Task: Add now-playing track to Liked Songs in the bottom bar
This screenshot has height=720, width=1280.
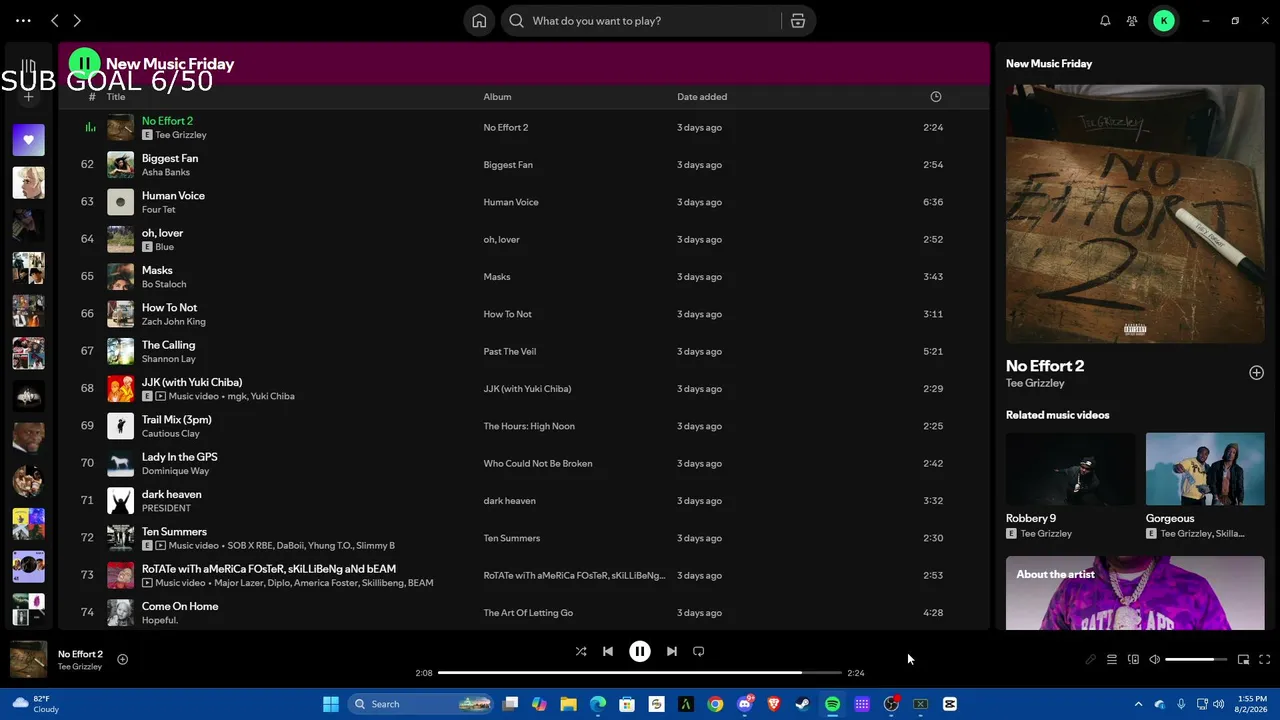Action: [x=122, y=659]
